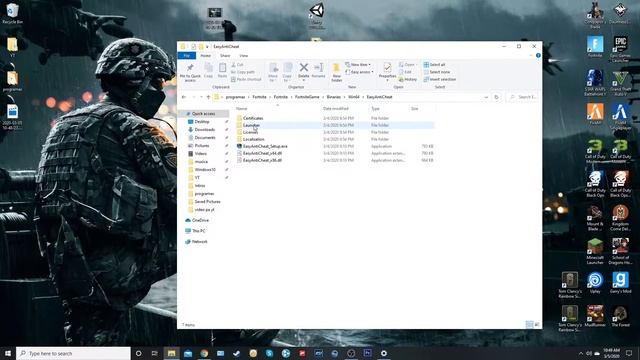
Task: Open the Copy to dropdown
Action: click(x=287, y=72)
